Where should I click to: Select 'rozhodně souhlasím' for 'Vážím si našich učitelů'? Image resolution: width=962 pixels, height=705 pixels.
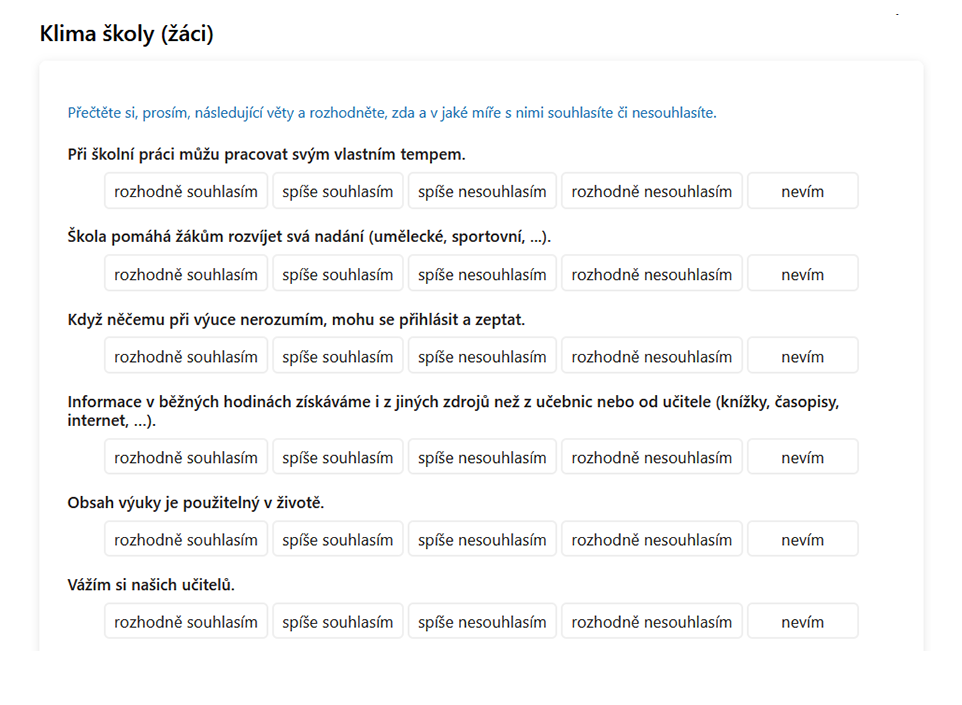tap(186, 621)
